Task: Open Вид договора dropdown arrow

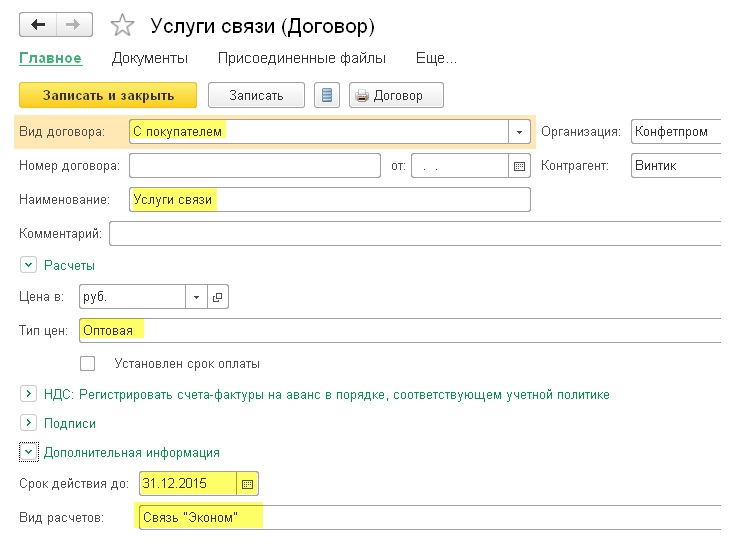Action: (x=519, y=132)
